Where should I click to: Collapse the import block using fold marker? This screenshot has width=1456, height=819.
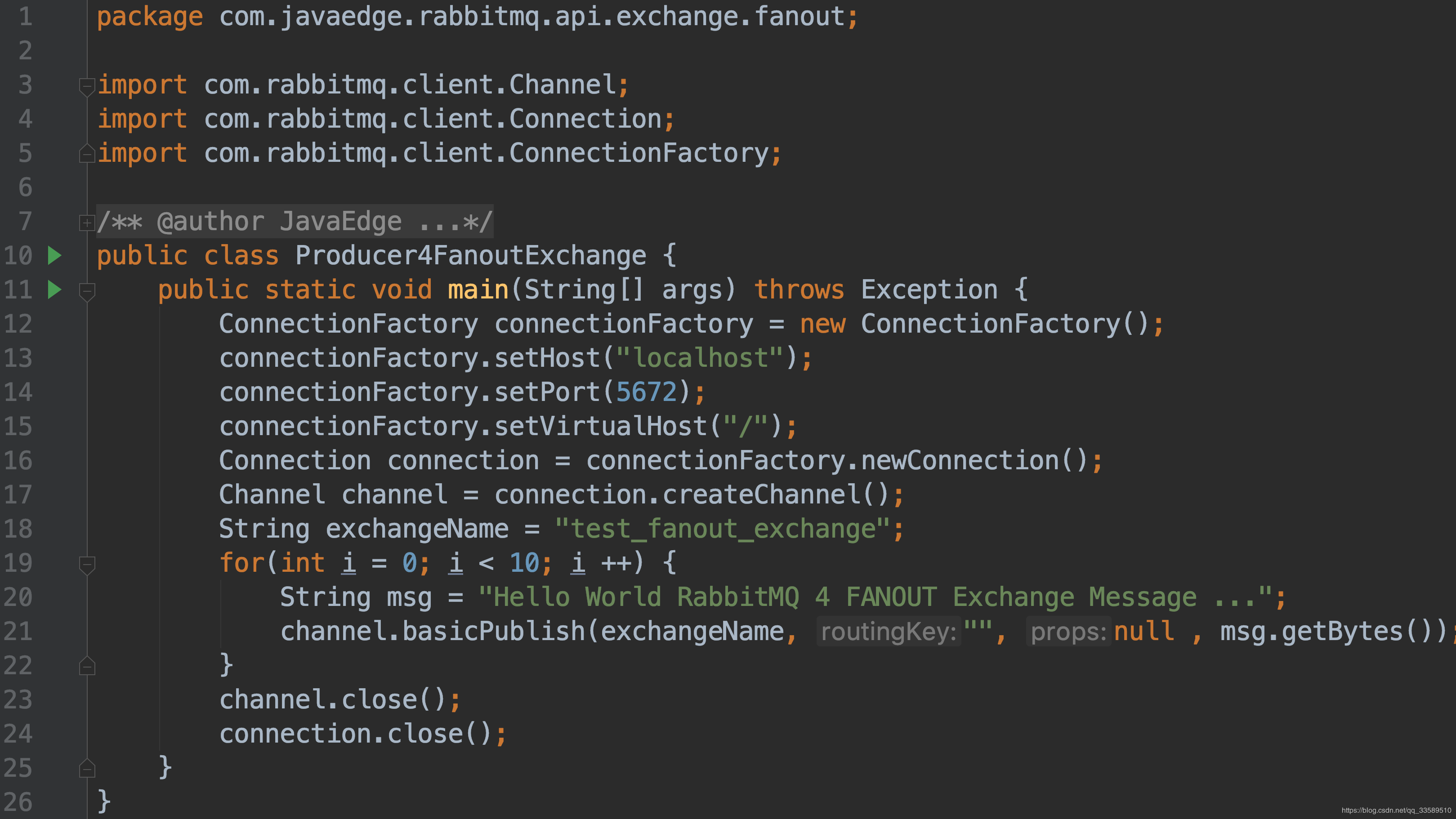point(86,86)
